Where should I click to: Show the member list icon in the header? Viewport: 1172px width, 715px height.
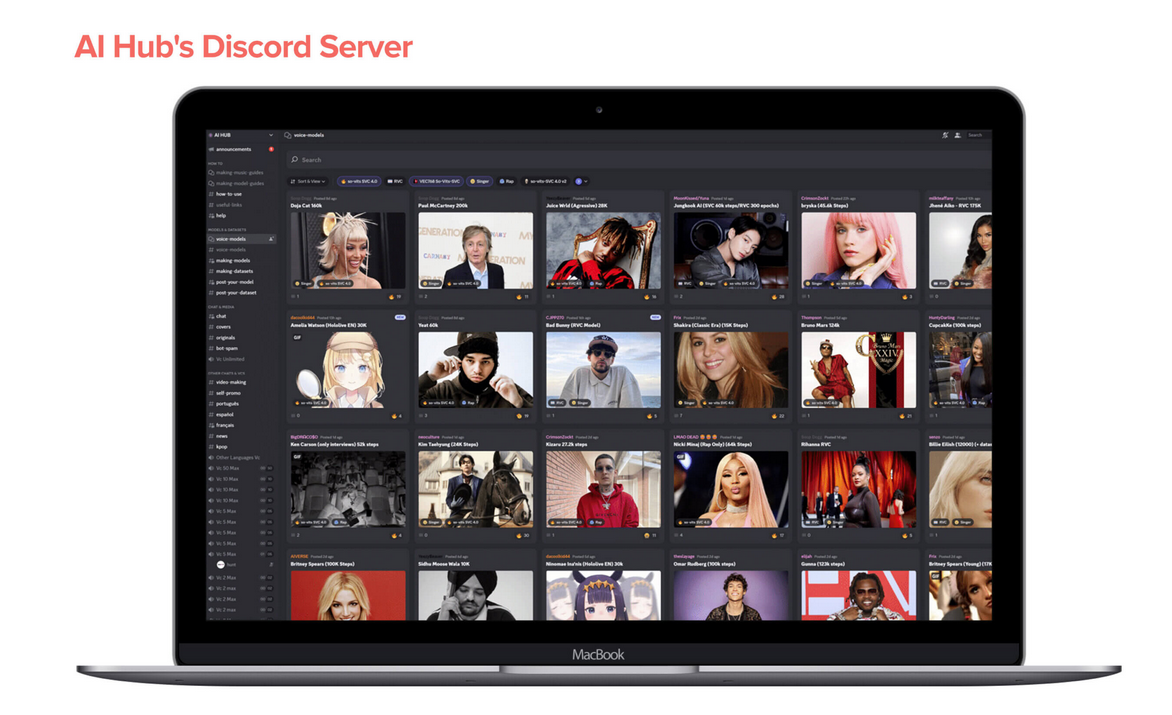pos(957,135)
